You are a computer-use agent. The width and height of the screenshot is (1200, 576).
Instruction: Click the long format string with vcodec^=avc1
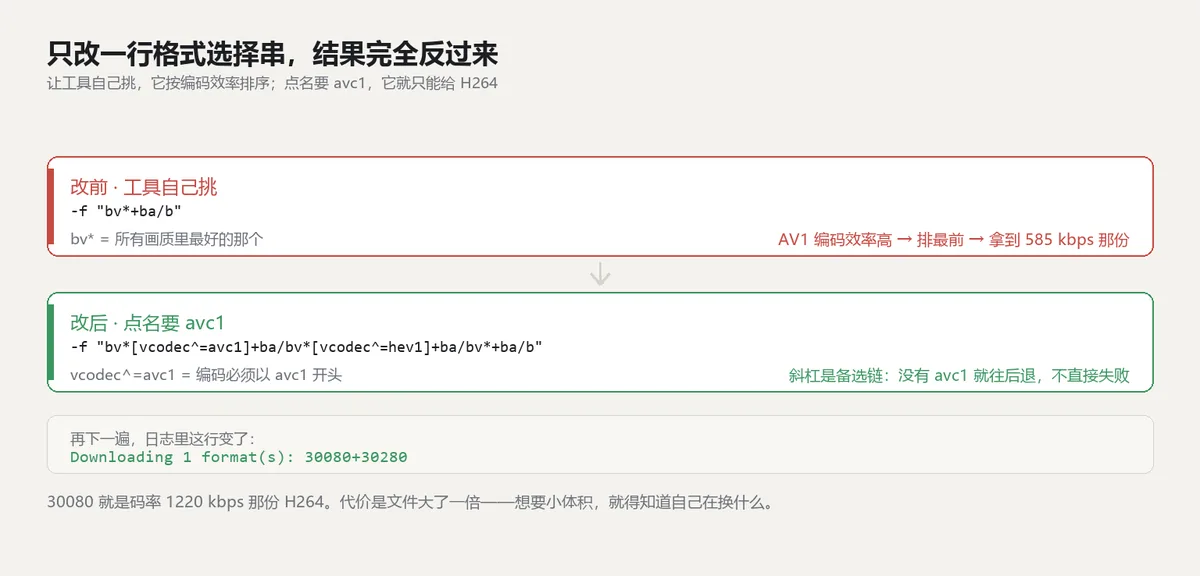307,347
